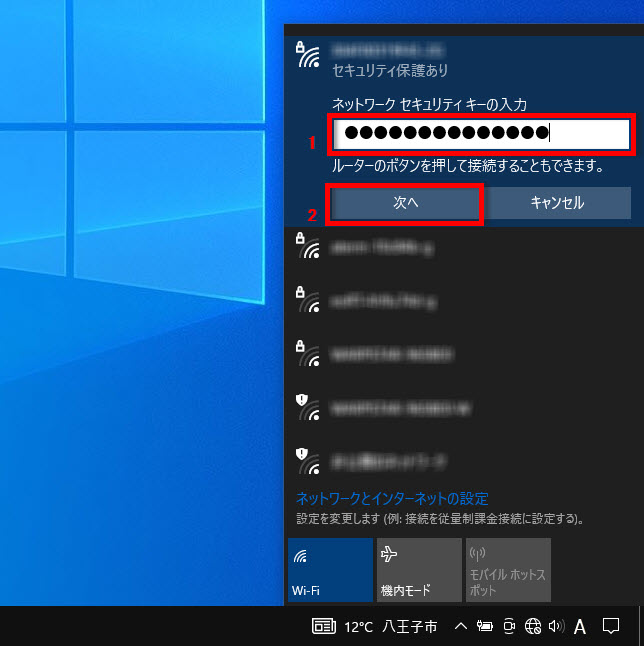
Task: Click the battery icon in the taskbar
Action: point(484,627)
